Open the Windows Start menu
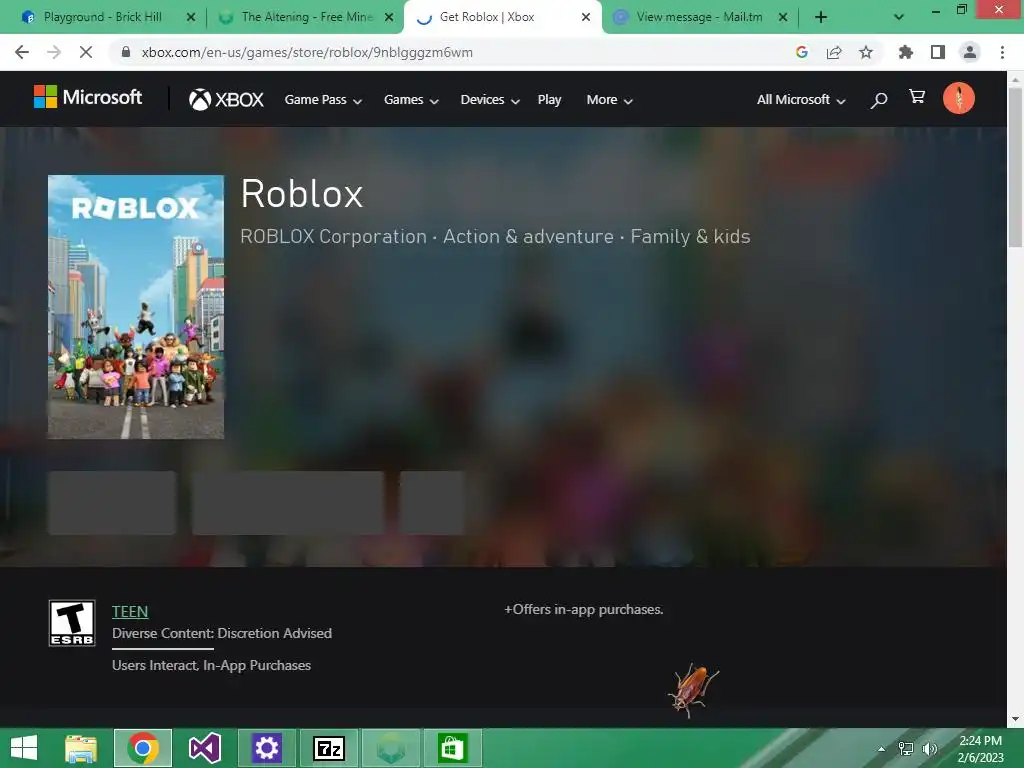 (x=24, y=748)
